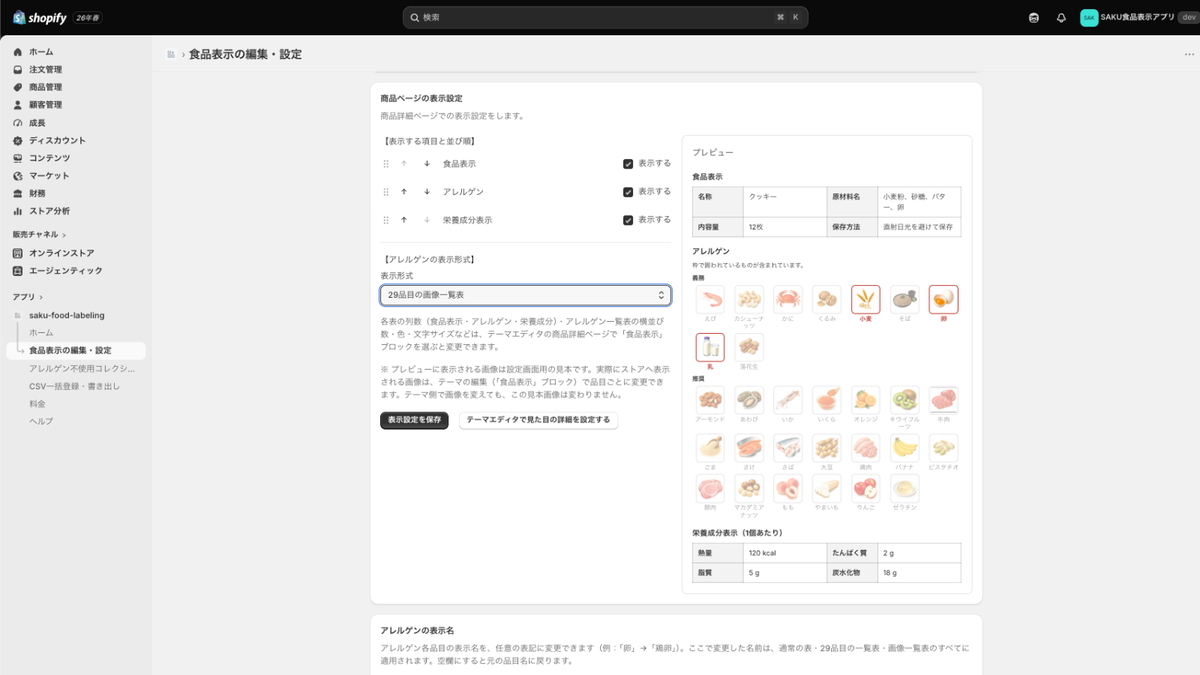Screen dimensions: 1200x675
Task: Move 栄養成分表示 row up
Action: click(x=404, y=219)
